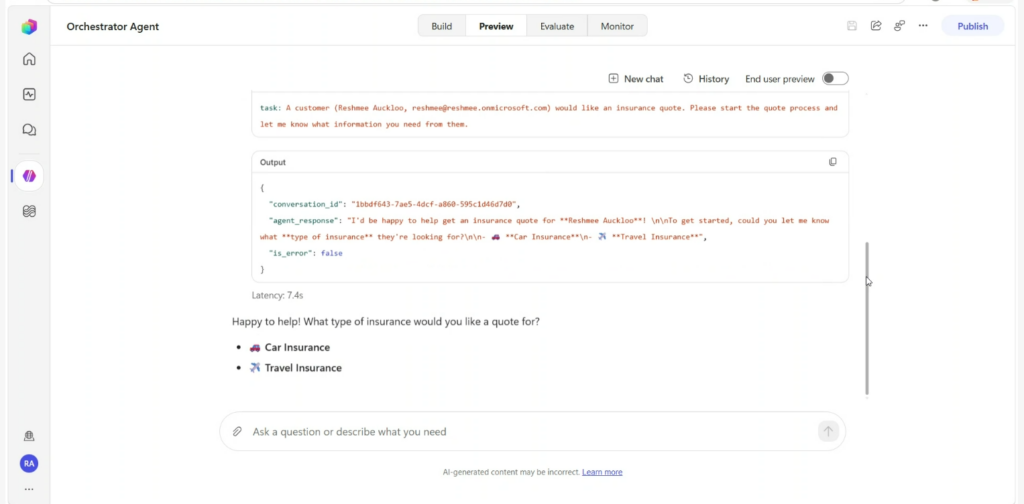This screenshot has width=1024, height=504.
Task: Start a New chat
Action: (635, 79)
